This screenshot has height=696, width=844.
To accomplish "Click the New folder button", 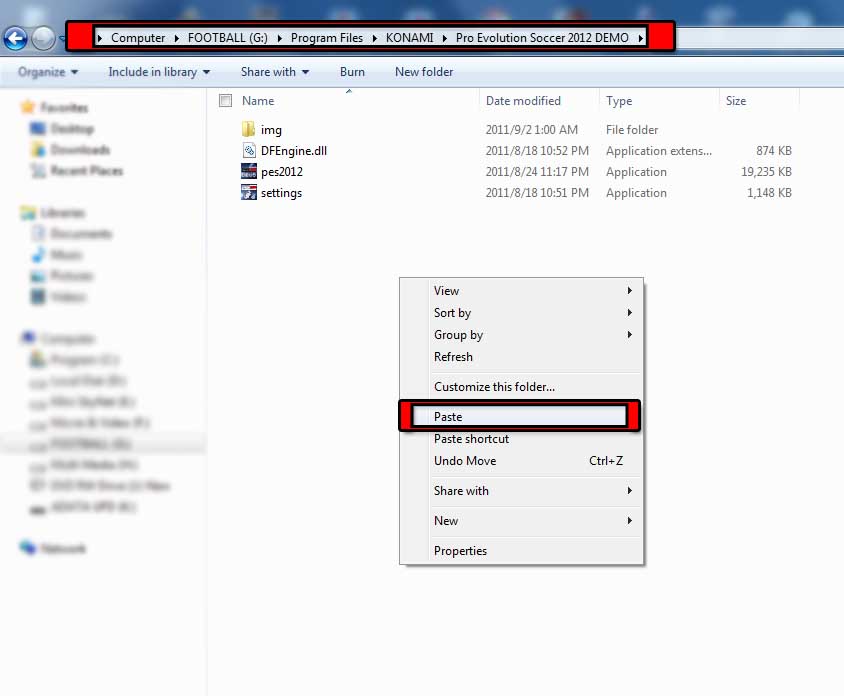I will 424,72.
